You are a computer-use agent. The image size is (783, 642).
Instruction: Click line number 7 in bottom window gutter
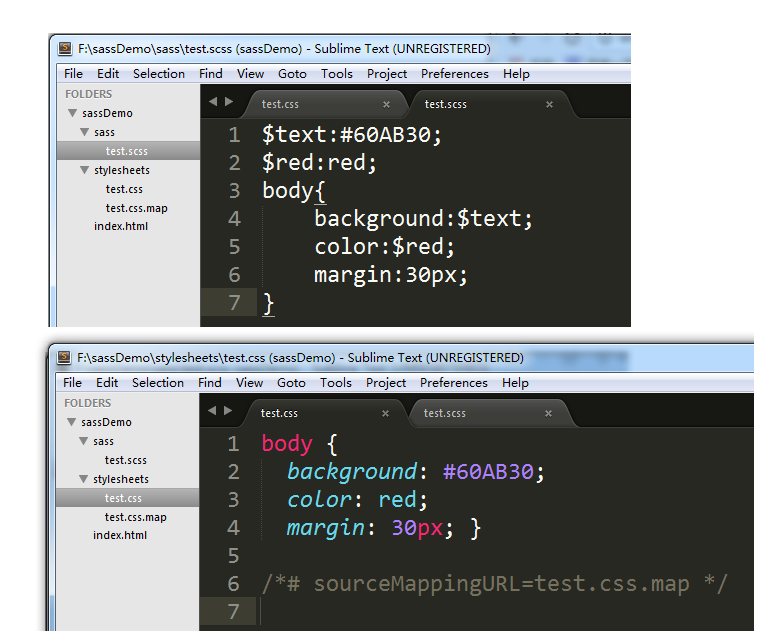point(233,612)
